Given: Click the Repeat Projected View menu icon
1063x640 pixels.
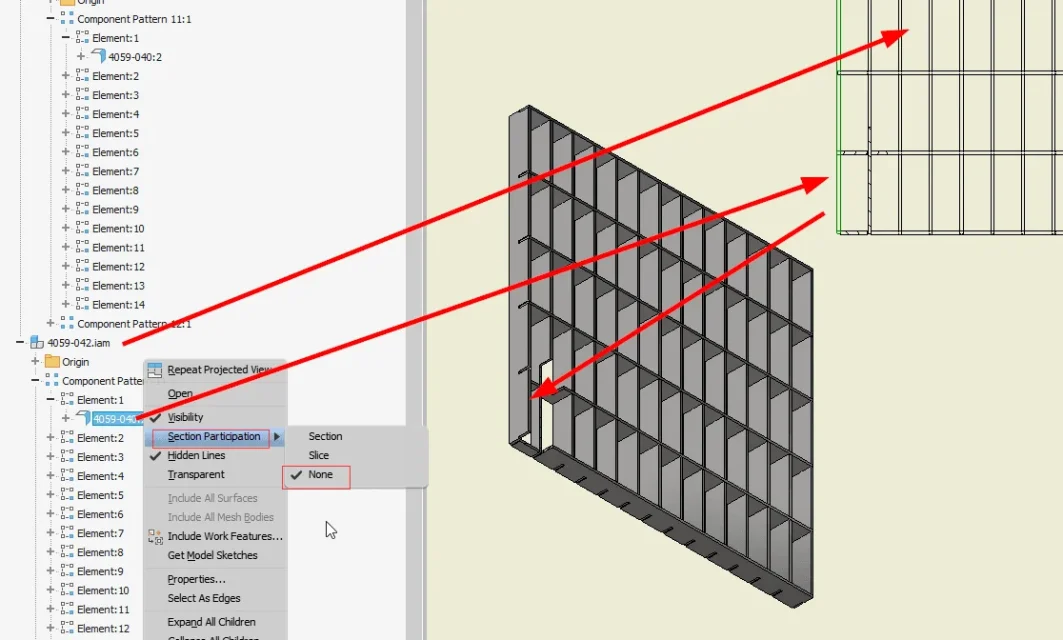Looking at the screenshot, I should 155,369.
